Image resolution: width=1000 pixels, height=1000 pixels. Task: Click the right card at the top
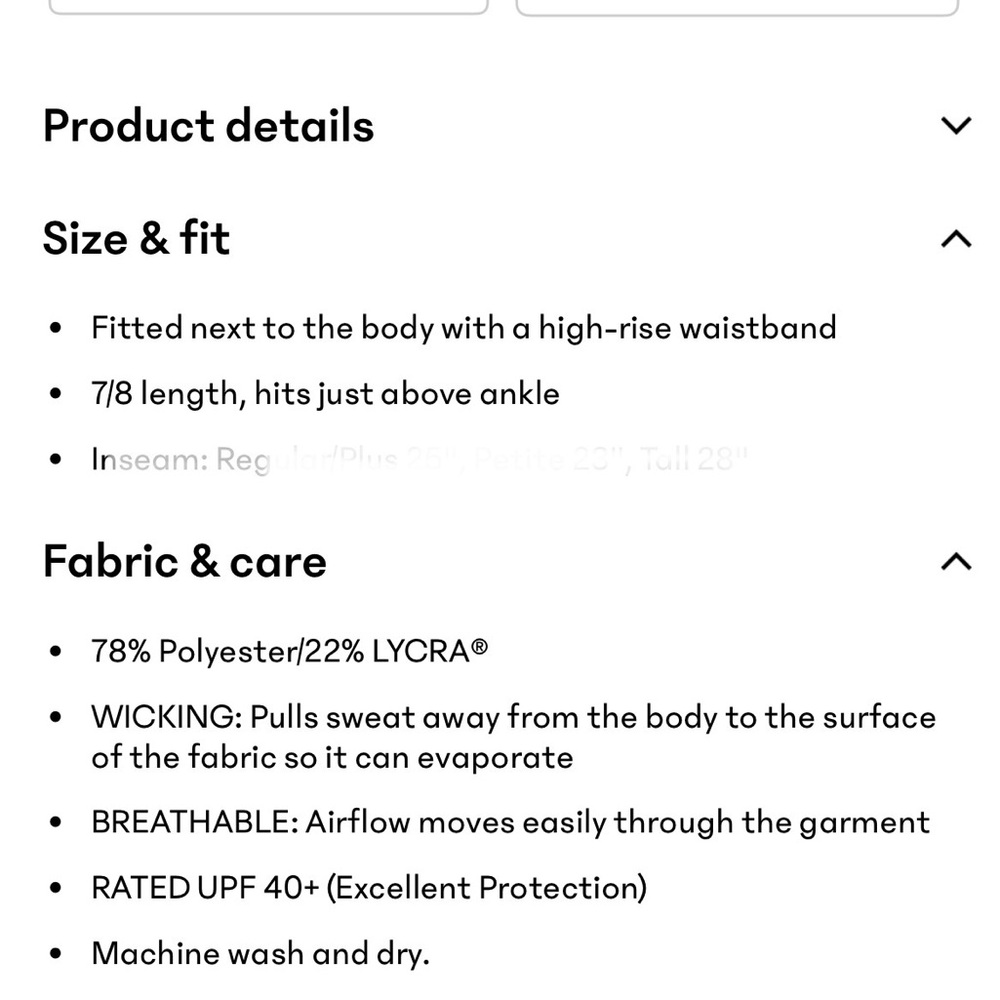click(x=735, y=5)
